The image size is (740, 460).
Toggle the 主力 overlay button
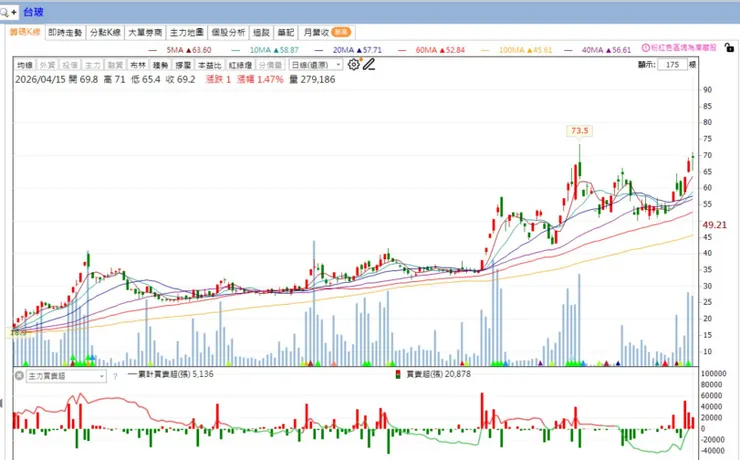(x=92, y=65)
